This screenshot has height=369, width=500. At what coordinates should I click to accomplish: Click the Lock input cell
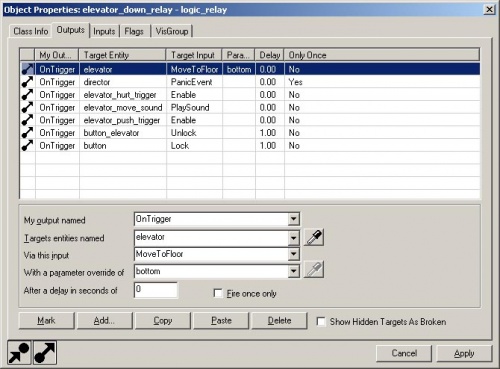[194, 145]
